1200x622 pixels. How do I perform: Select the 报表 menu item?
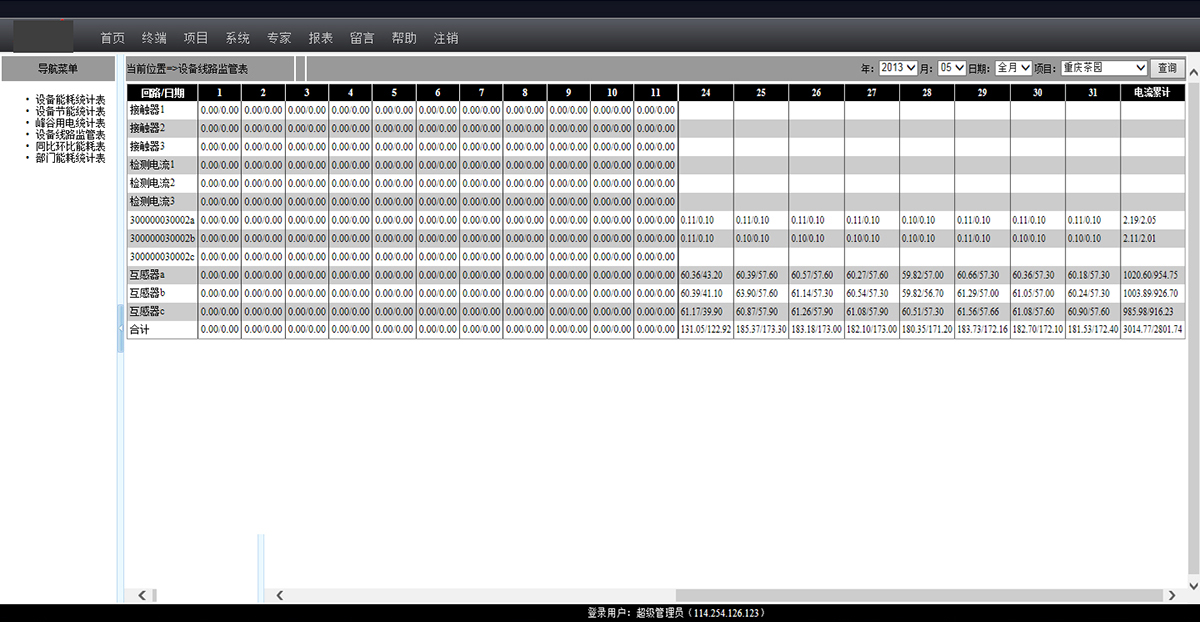click(x=321, y=38)
